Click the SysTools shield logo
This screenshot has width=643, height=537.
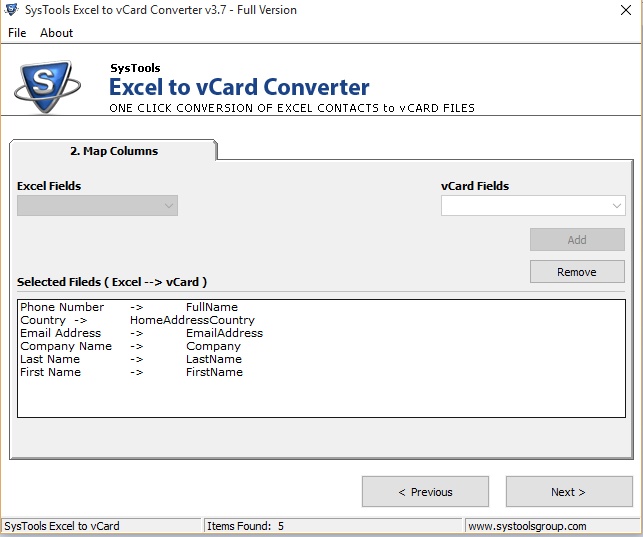[x=46, y=86]
